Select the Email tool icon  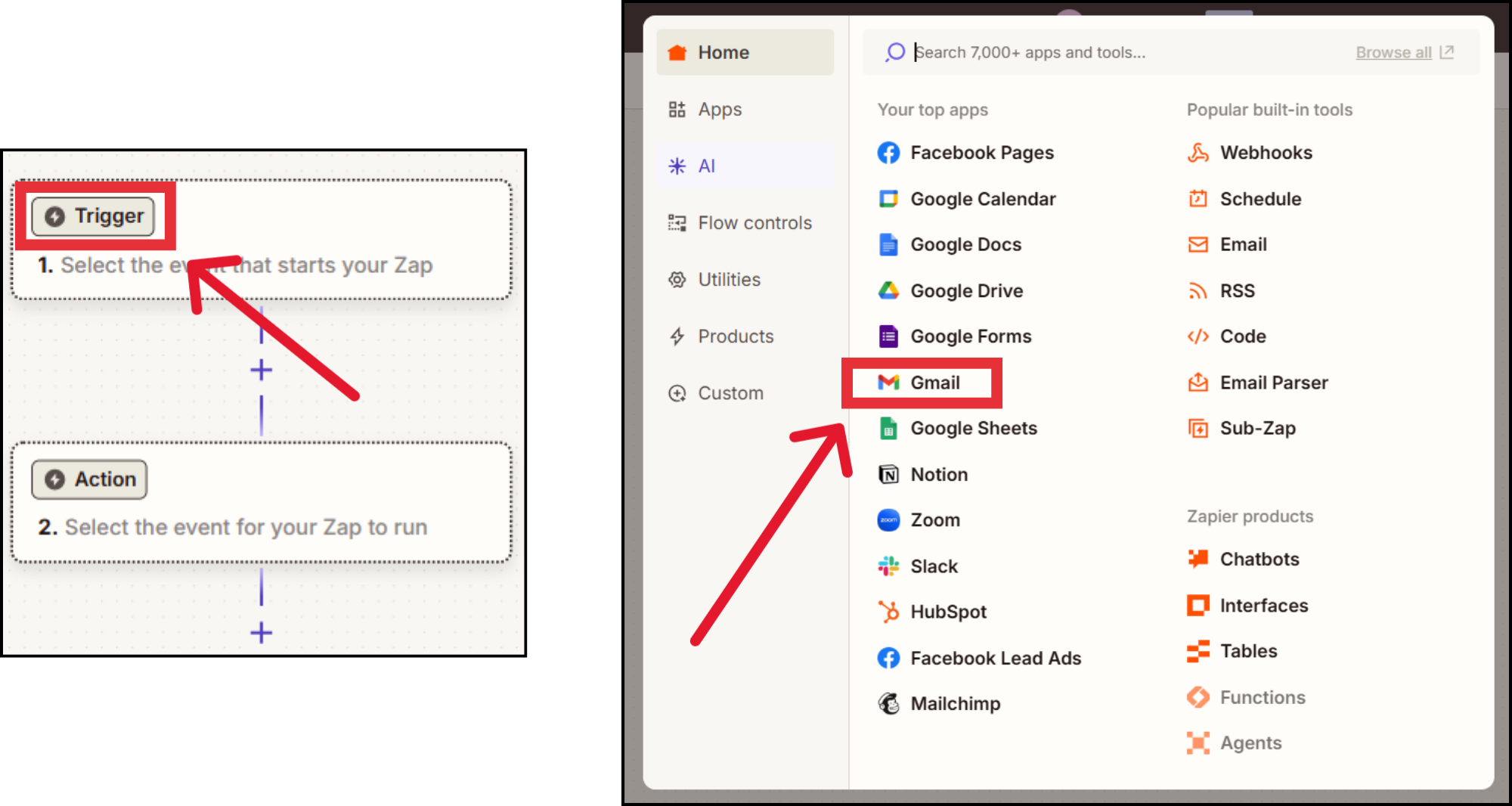click(1198, 245)
